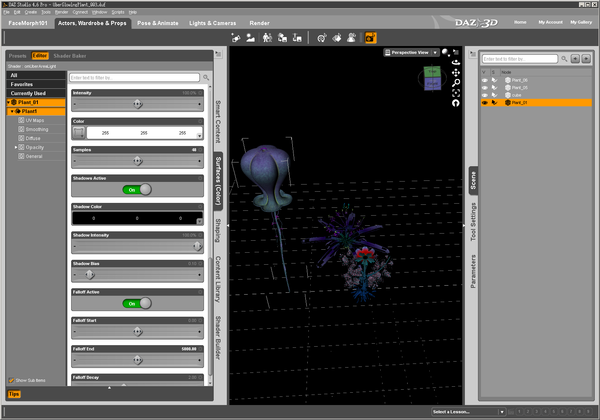Hide Plant_01 using its eye icon
Image resolution: width=600 pixels, height=420 pixels.
point(485,103)
